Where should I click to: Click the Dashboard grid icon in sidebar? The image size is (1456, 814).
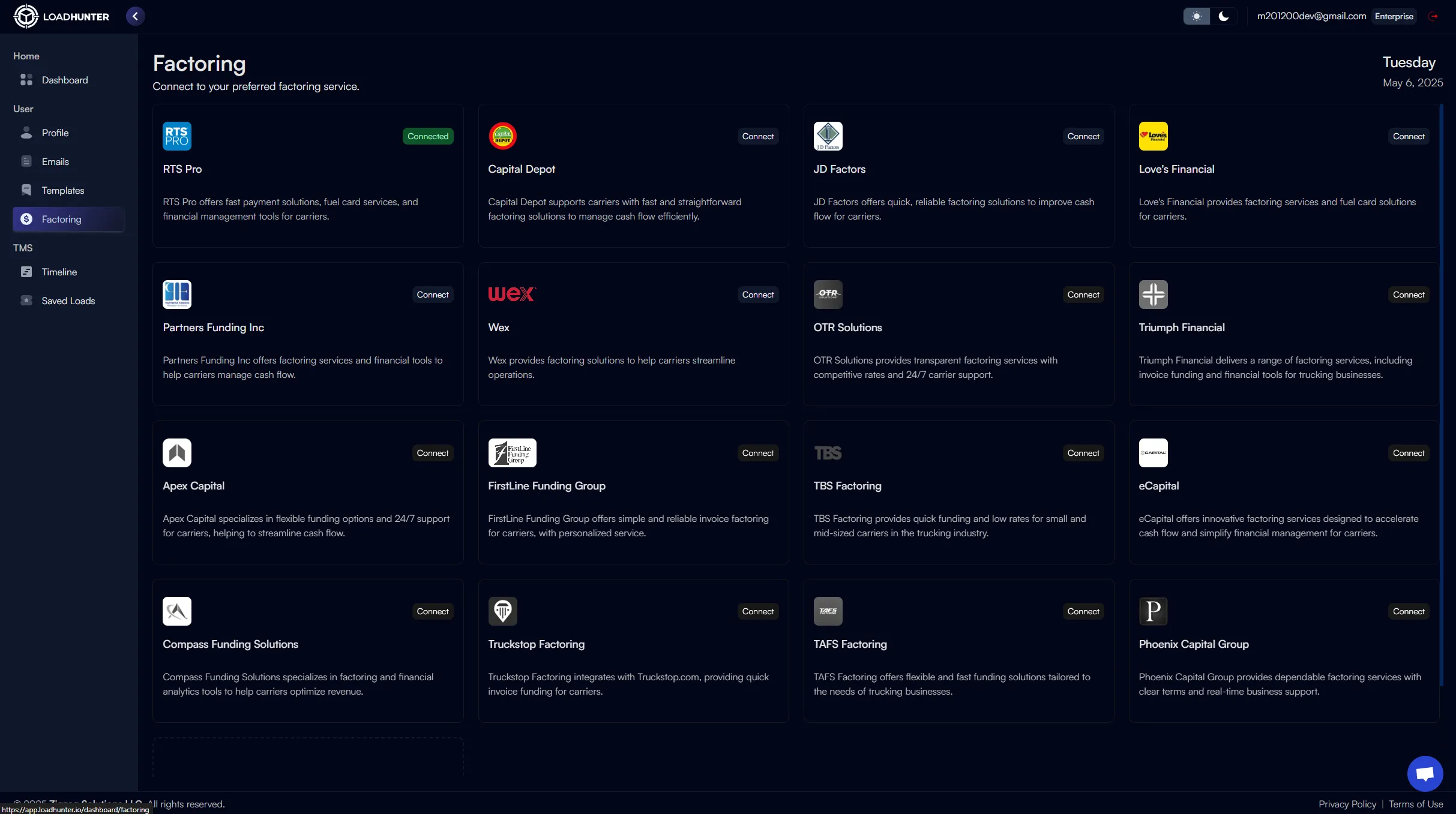click(x=26, y=80)
